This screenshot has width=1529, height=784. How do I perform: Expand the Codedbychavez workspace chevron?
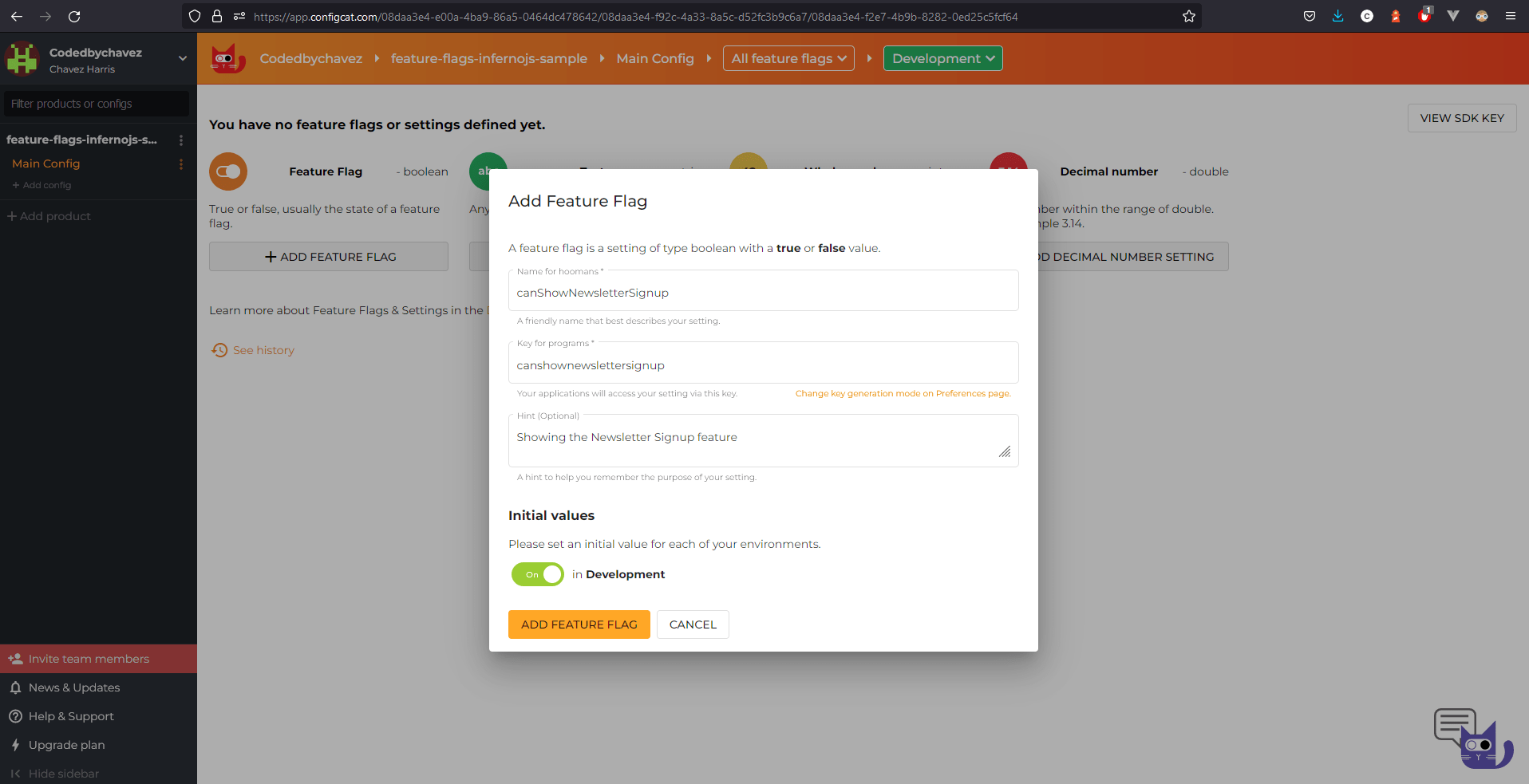tap(183, 57)
